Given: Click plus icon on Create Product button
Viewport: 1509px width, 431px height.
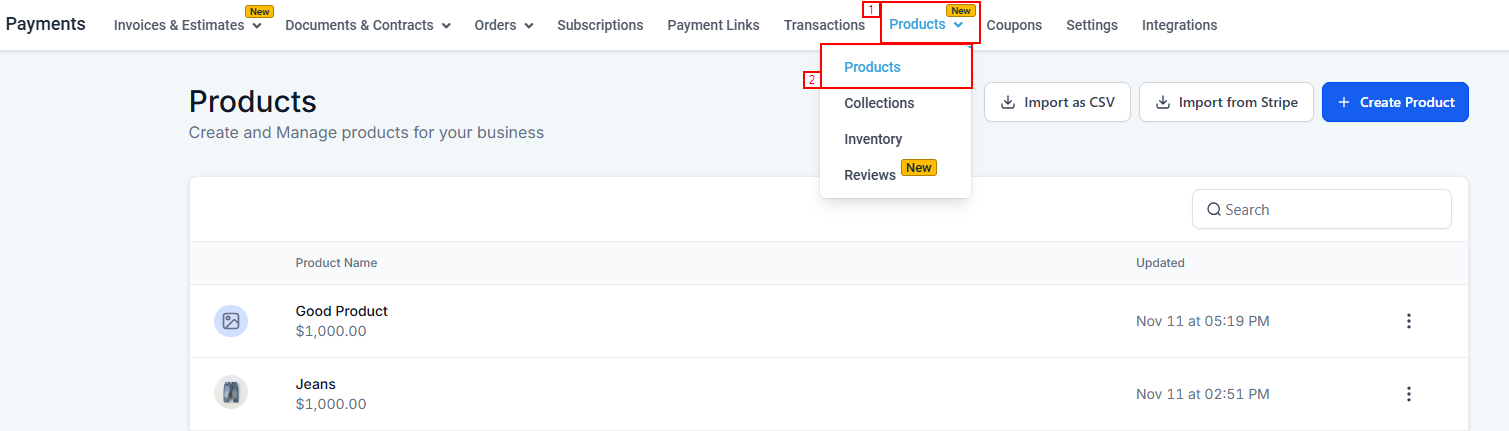Looking at the screenshot, I should click(x=1344, y=102).
